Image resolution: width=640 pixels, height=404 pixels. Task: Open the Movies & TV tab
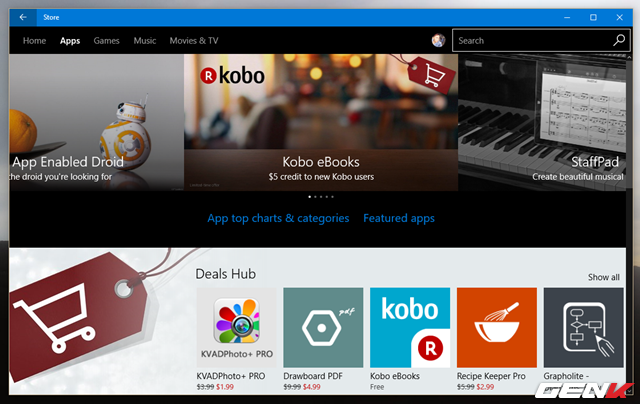(194, 40)
